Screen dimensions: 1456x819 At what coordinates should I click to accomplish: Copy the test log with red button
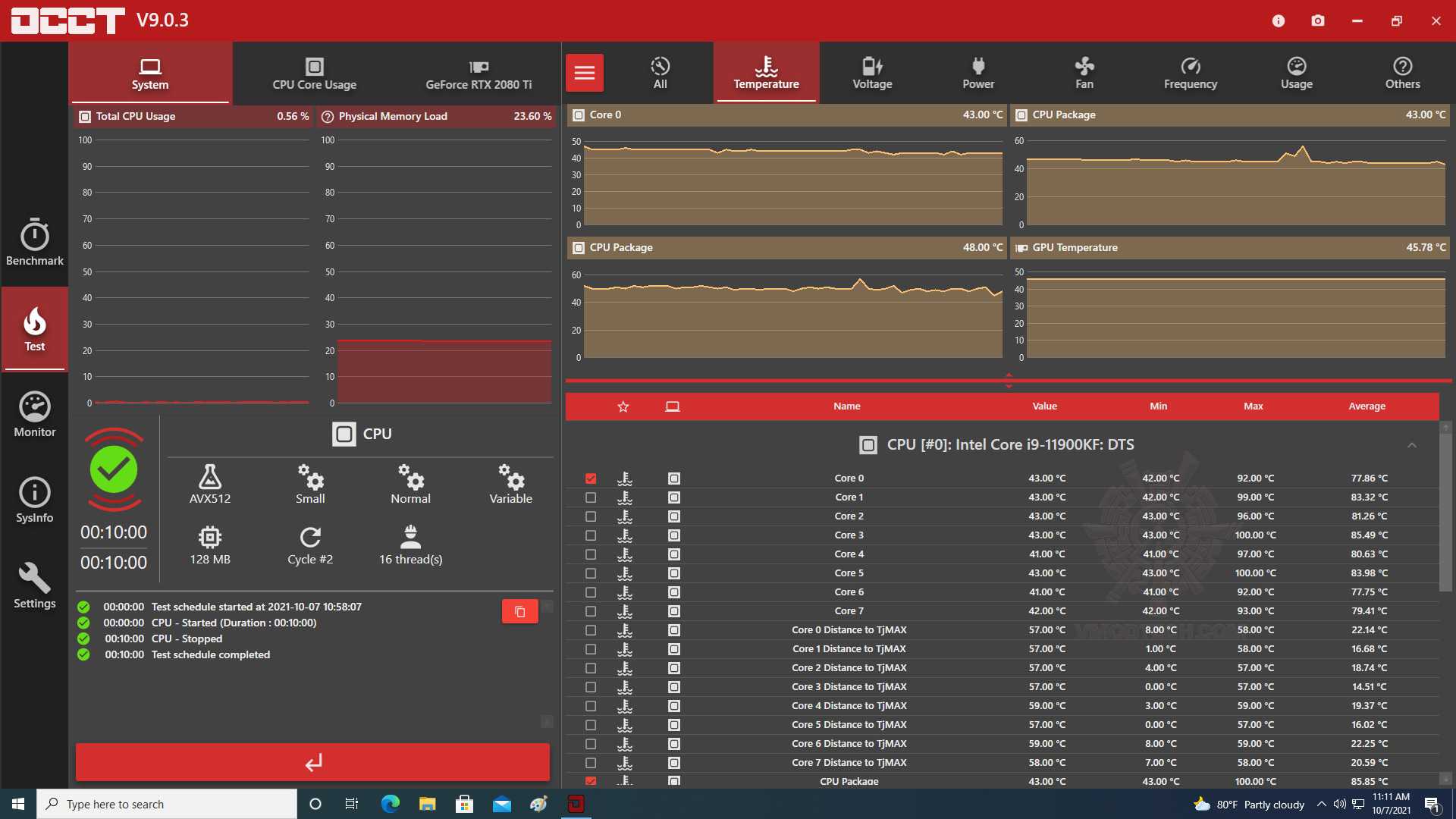pyautogui.click(x=519, y=611)
